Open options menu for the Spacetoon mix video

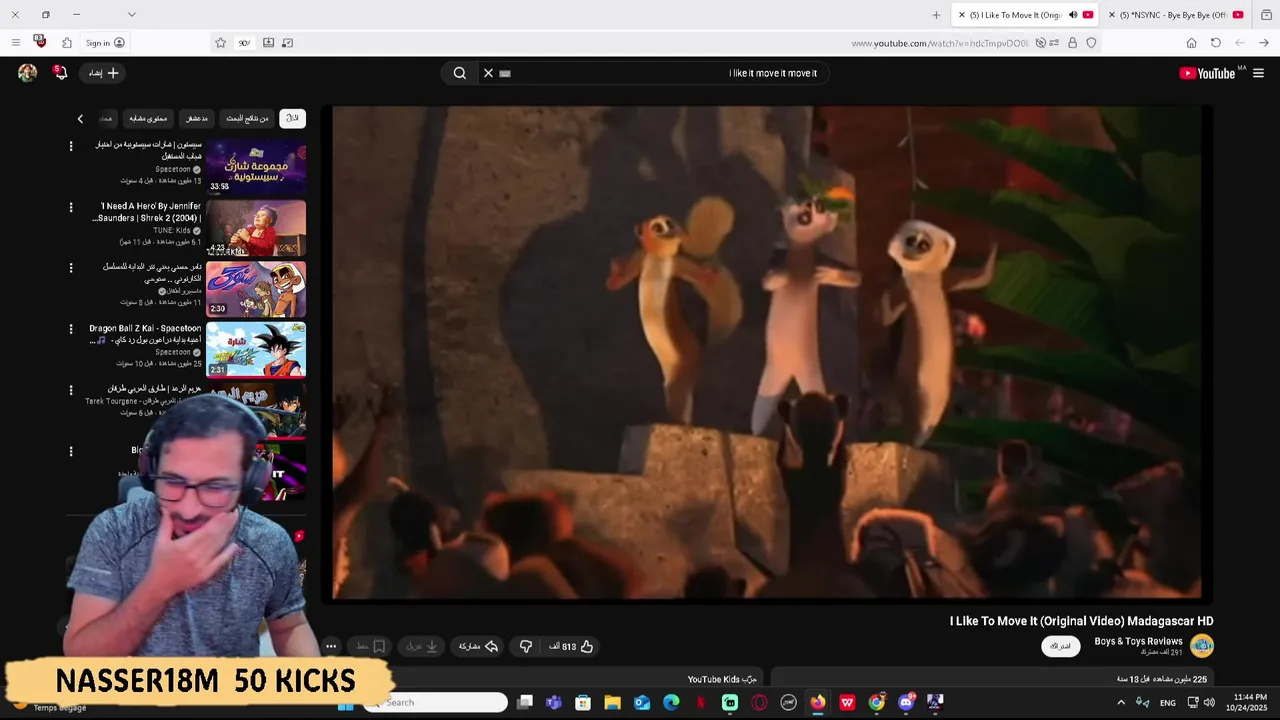click(x=70, y=146)
